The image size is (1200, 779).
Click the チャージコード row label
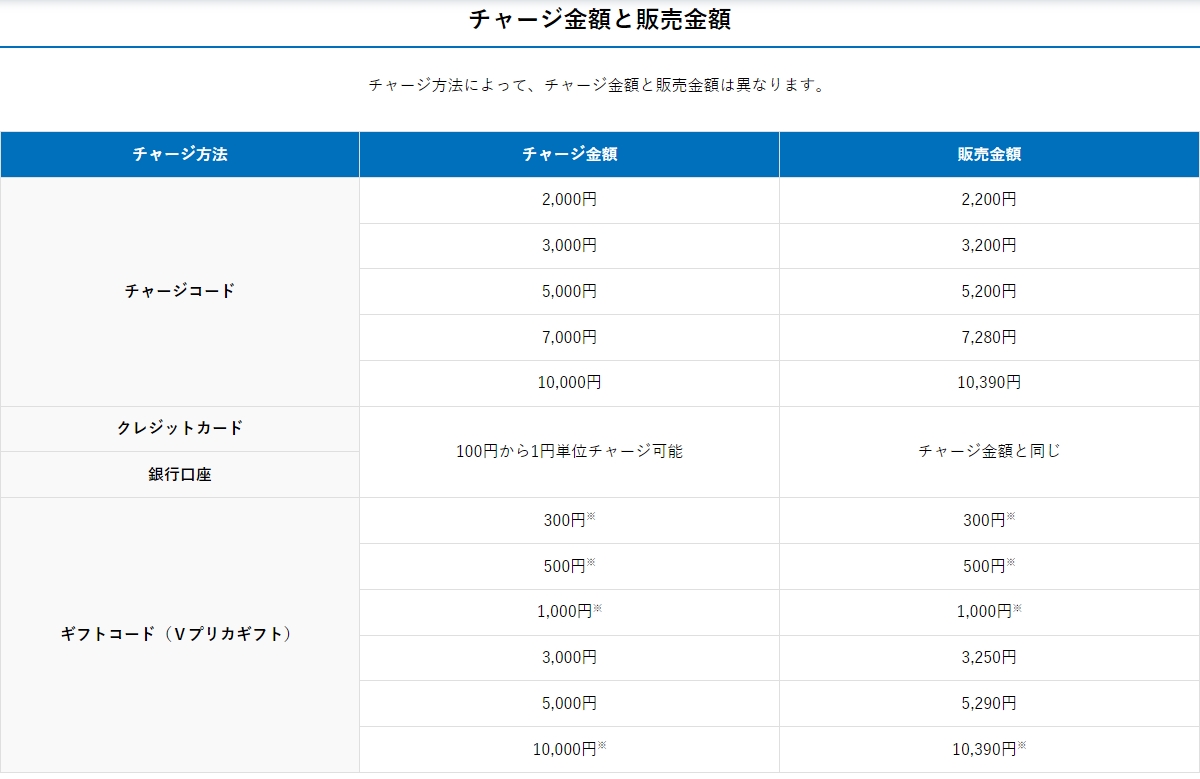click(x=180, y=291)
